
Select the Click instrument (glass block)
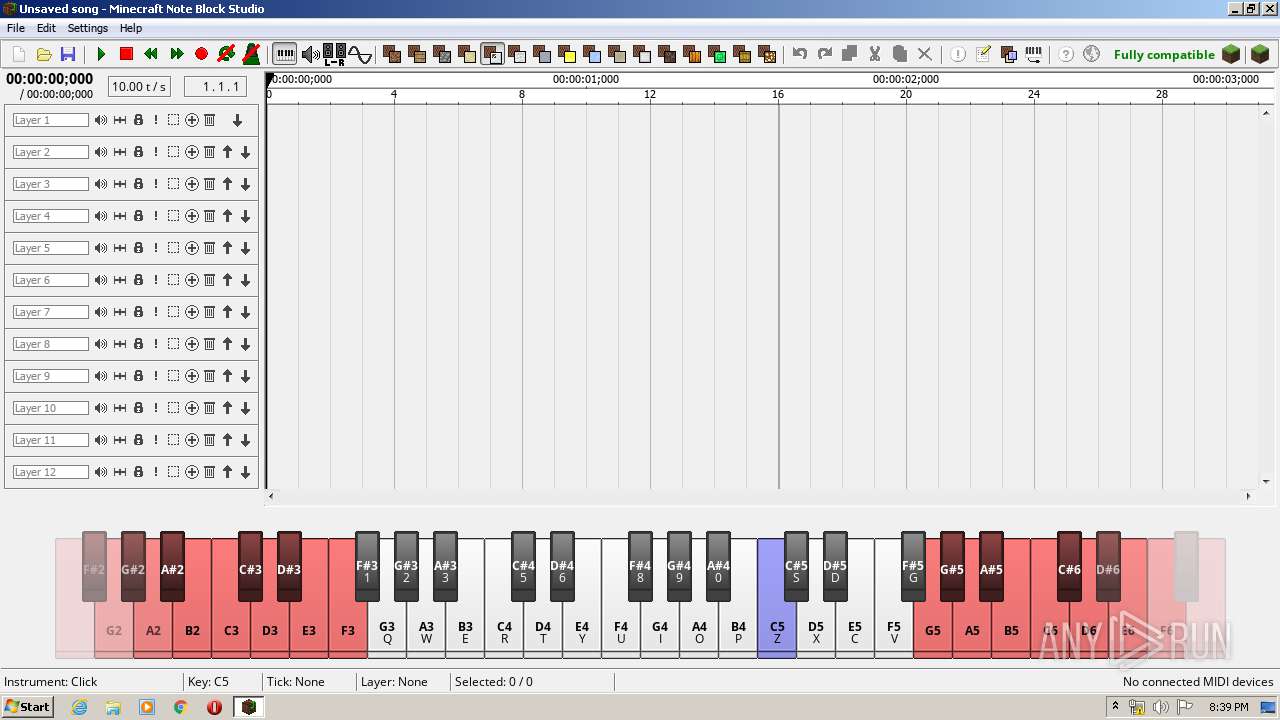click(492, 54)
